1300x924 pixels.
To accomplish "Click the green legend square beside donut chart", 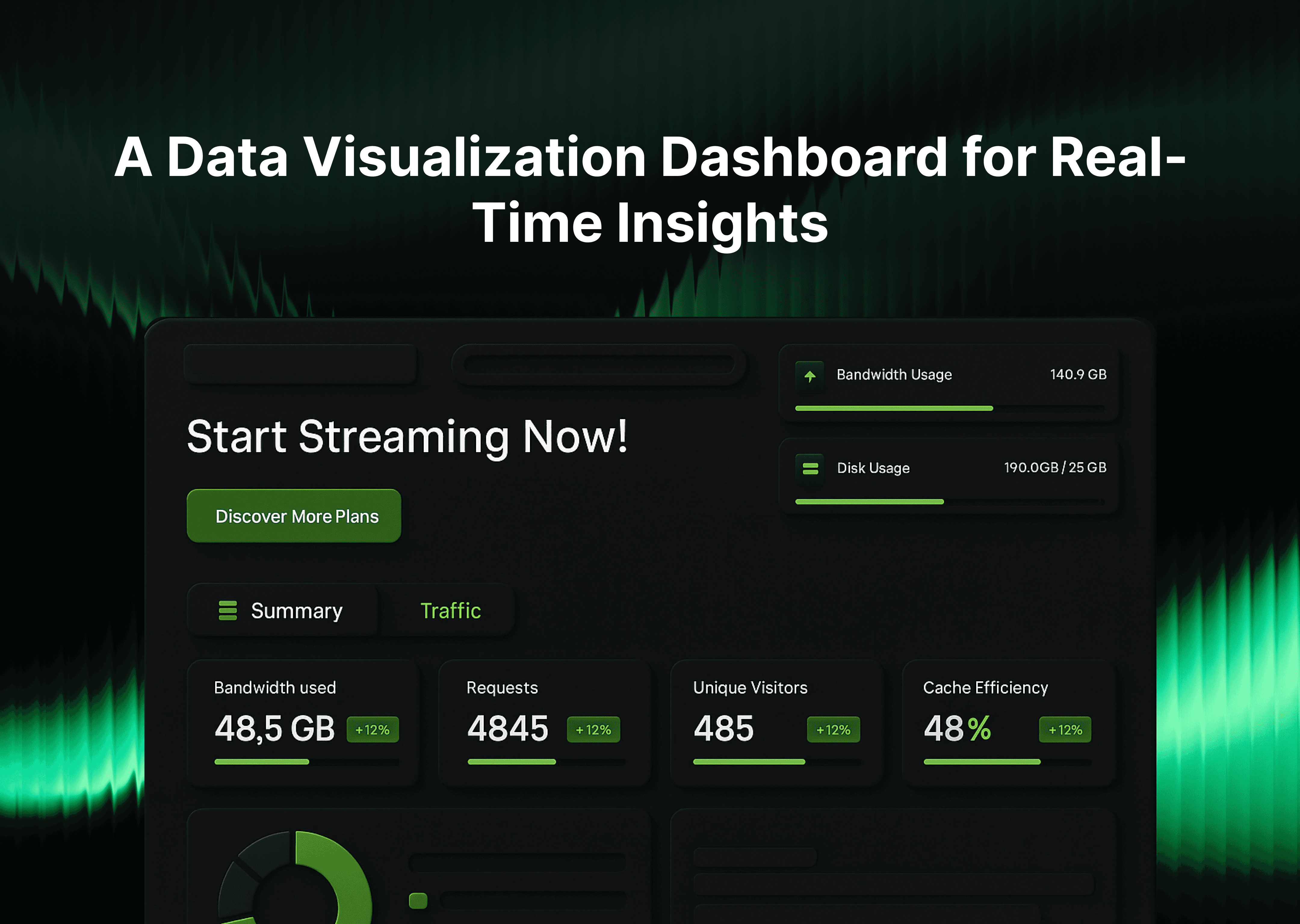I will pos(418,901).
